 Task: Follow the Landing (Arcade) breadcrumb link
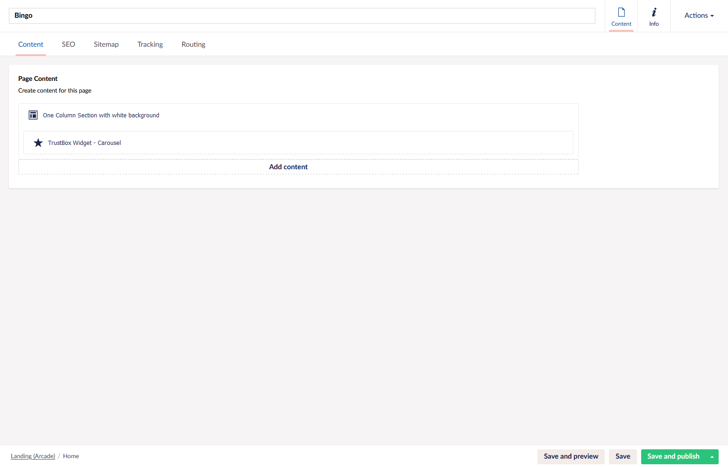(33, 456)
